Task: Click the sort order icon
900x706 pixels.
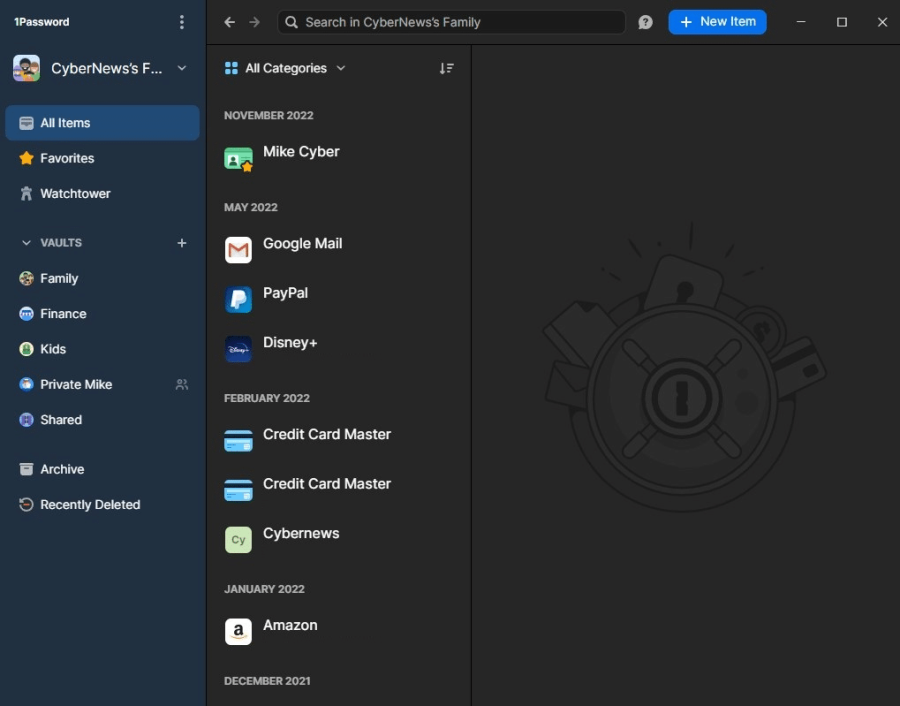Action: (x=447, y=68)
